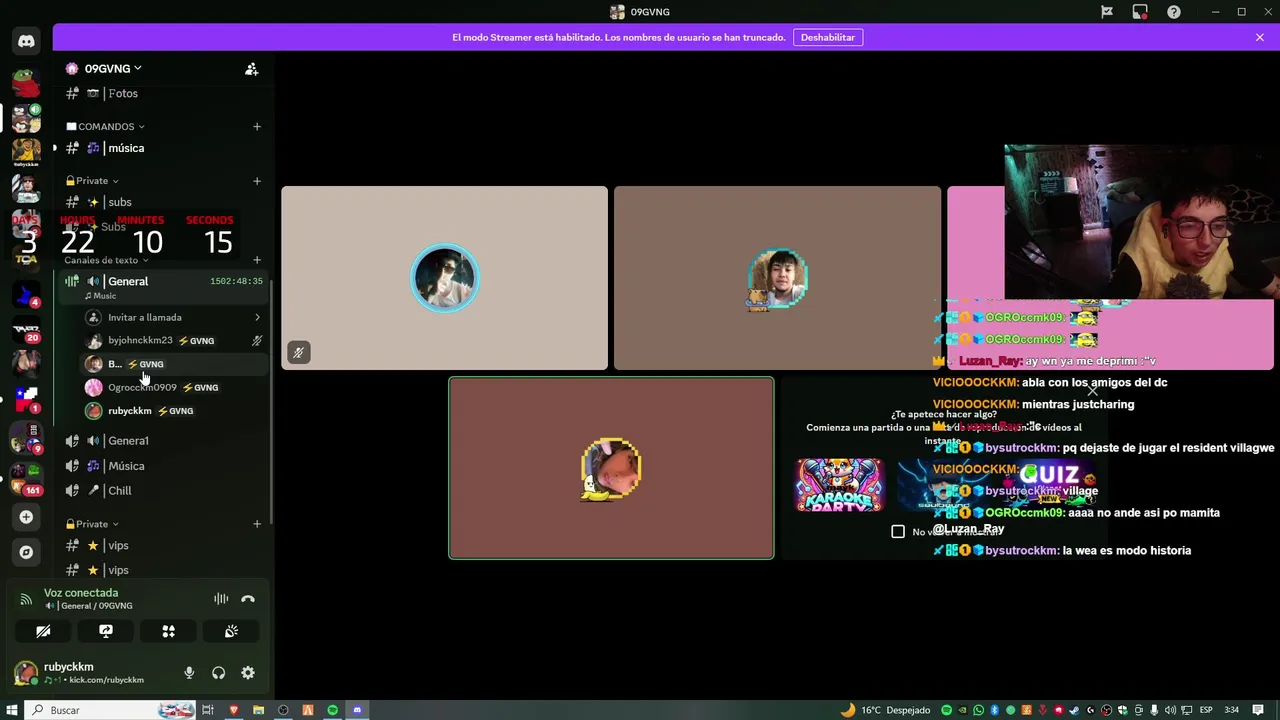The width and height of the screenshot is (1280, 720).
Task: Open the Pepe frog server icon
Action: 26,82
